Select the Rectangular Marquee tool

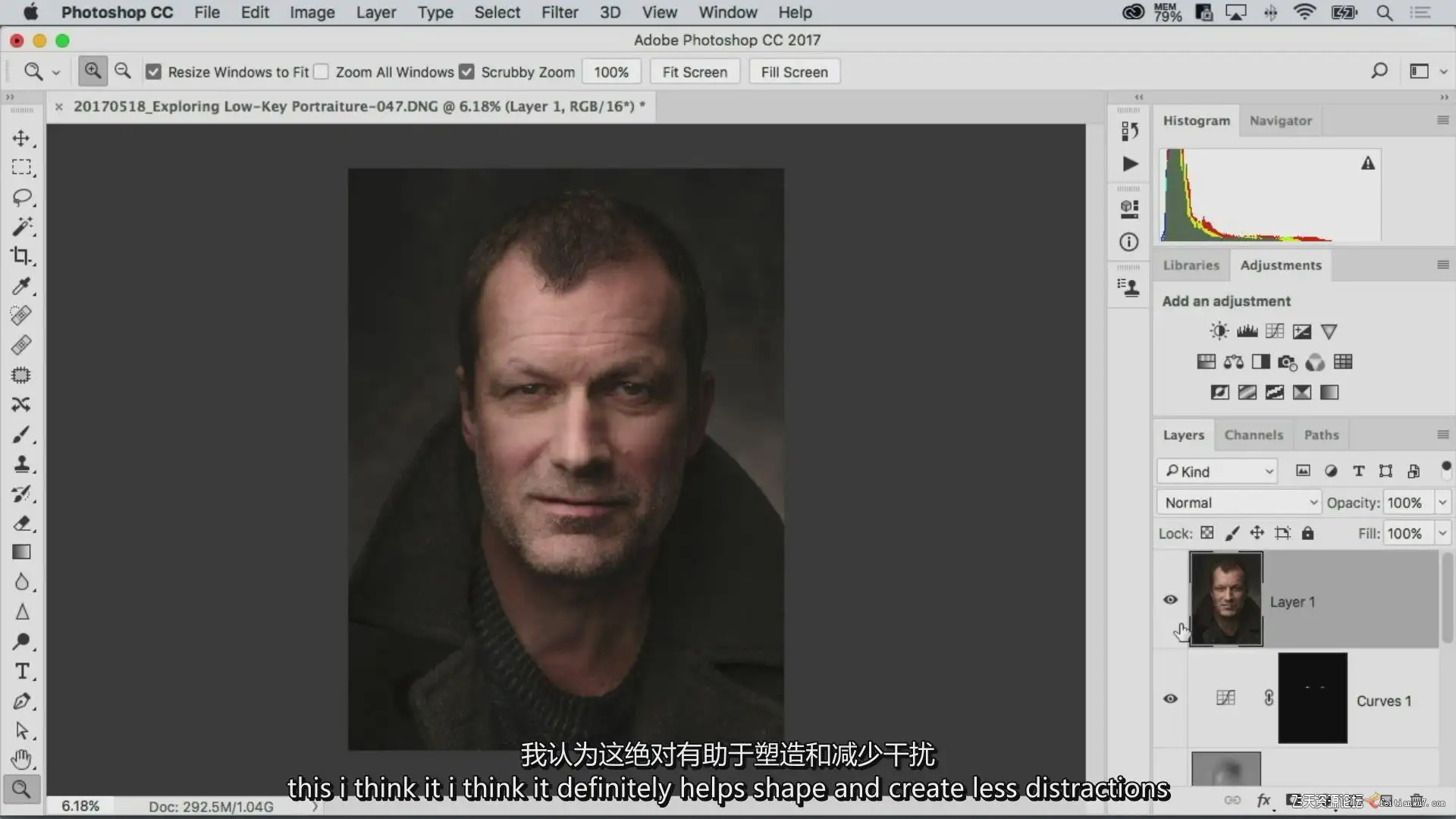(x=21, y=168)
